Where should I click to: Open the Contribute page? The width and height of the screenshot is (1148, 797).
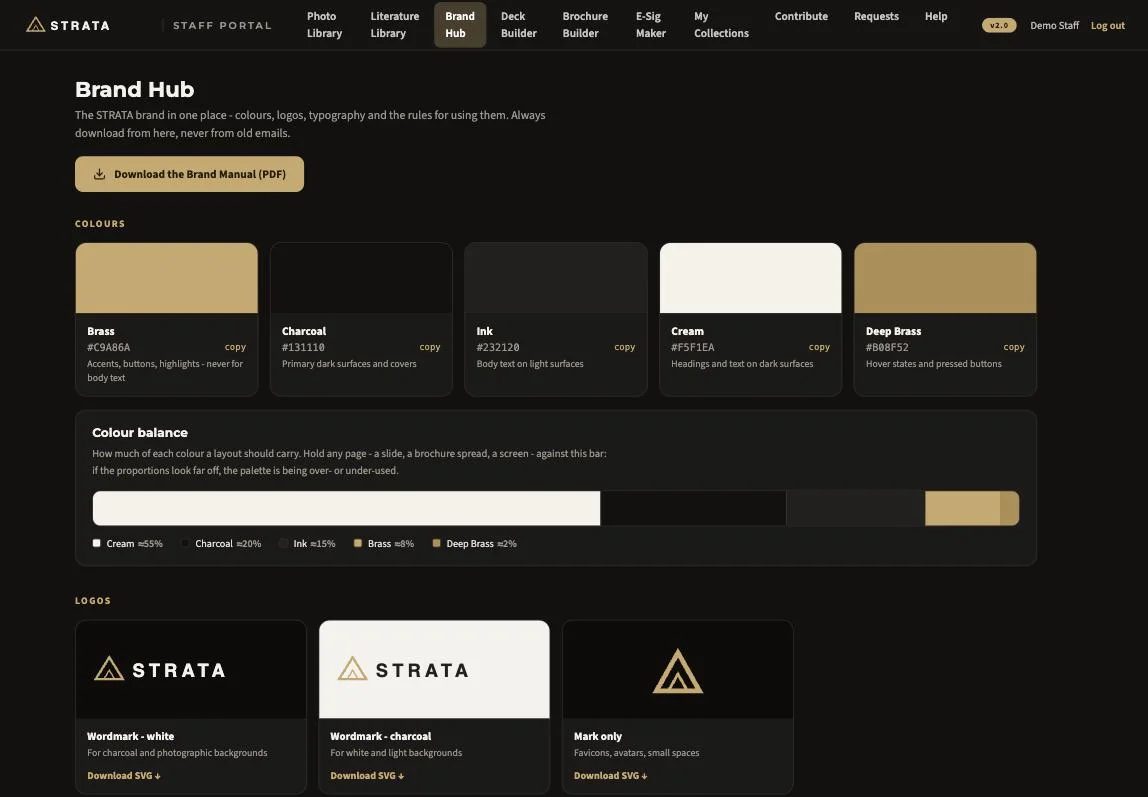[801, 16]
